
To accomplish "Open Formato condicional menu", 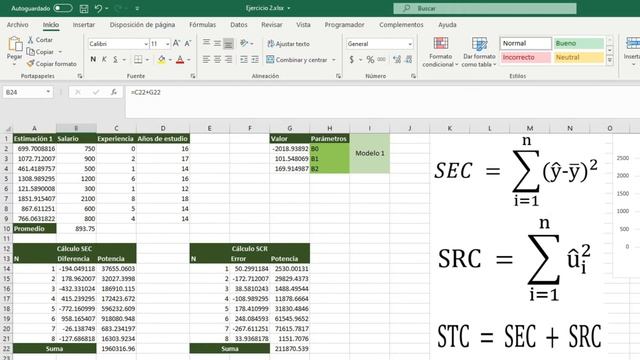I will (440, 52).
